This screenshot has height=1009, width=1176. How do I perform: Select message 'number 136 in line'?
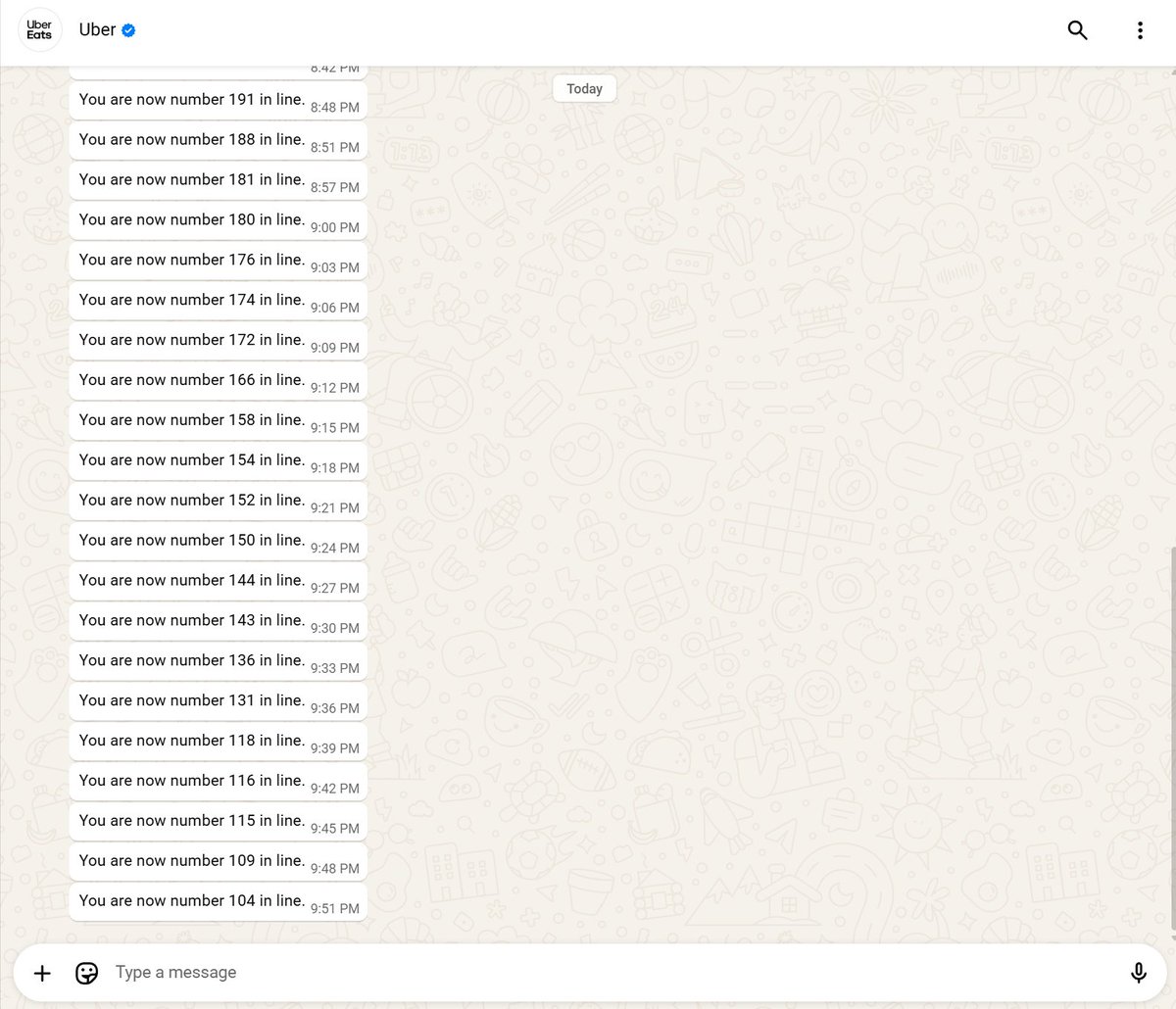(218, 664)
